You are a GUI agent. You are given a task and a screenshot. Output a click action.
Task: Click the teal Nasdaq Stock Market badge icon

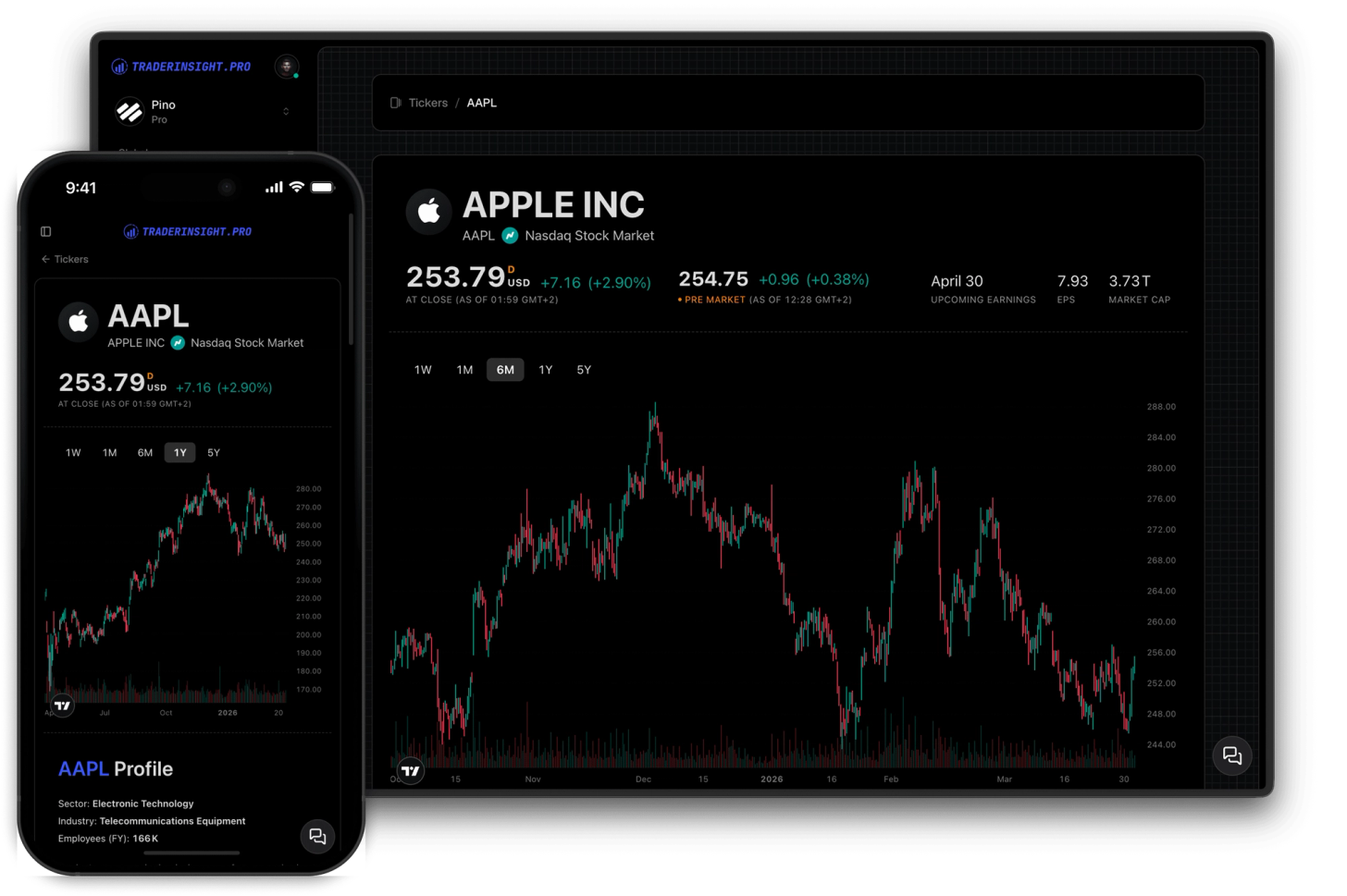(x=508, y=236)
